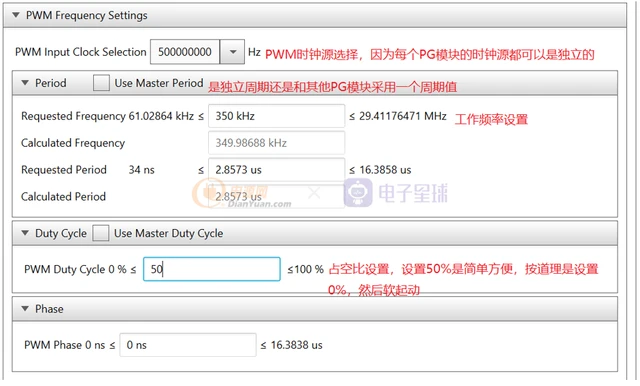The image size is (640, 386).
Task: Click the PWM Phase 0 ns field
Action: [x=188, y=345]
